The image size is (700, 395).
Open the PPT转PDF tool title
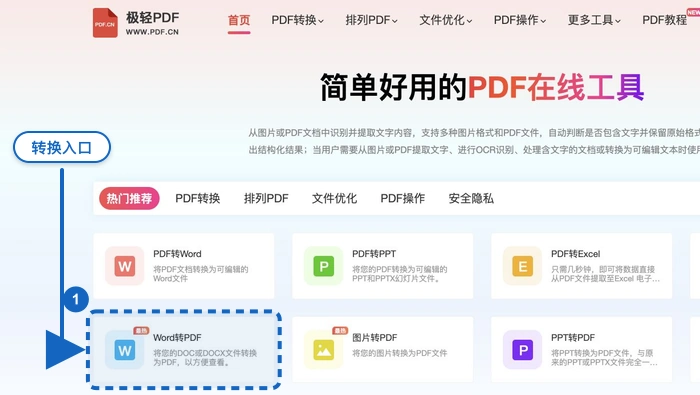(x=573, y=338)
